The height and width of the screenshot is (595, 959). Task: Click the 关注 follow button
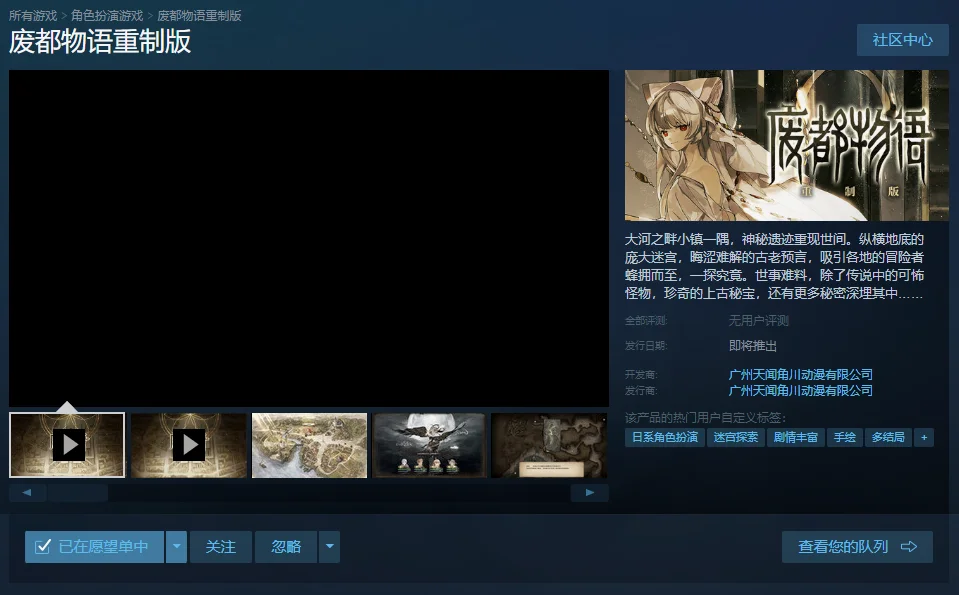pyautogui.click(x=220, y=547)
